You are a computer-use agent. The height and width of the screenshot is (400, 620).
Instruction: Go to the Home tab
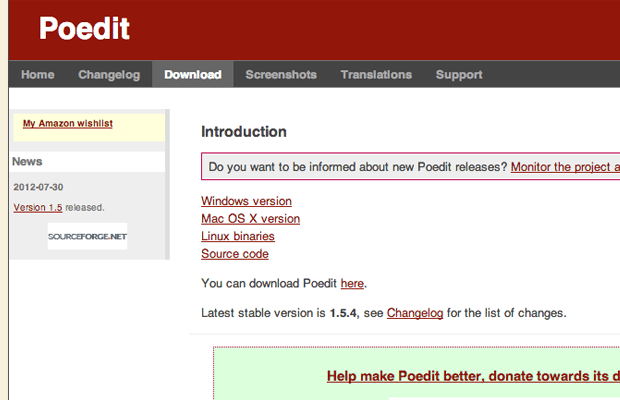[38, 74]
